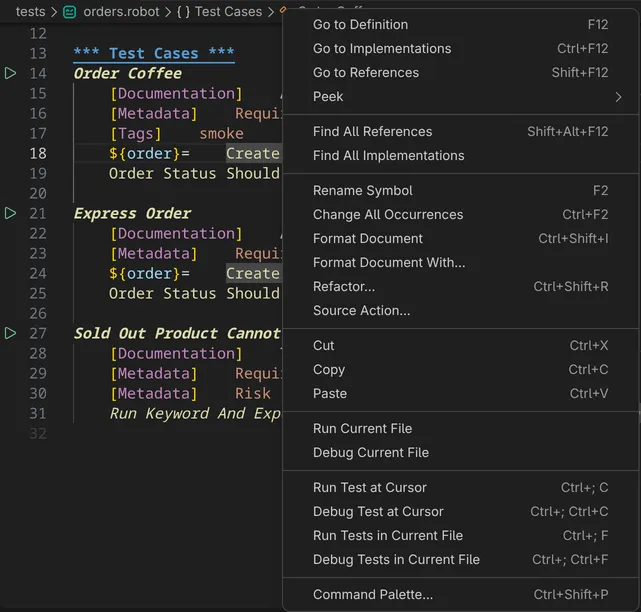Click the tests breadcrumb segment
Viewport: 641px width, 612px height.
[x=31, y=12]
